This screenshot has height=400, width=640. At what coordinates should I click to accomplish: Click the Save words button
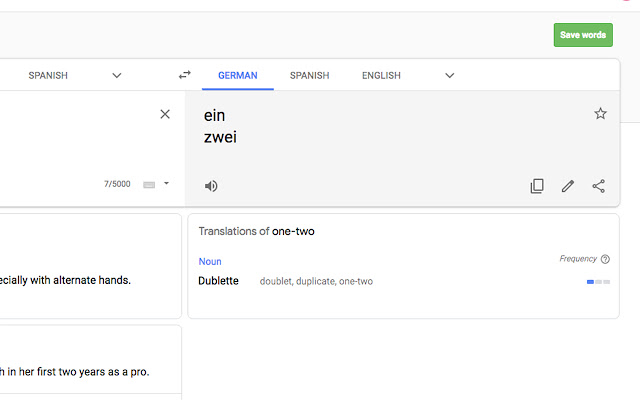tap(582, 35)
